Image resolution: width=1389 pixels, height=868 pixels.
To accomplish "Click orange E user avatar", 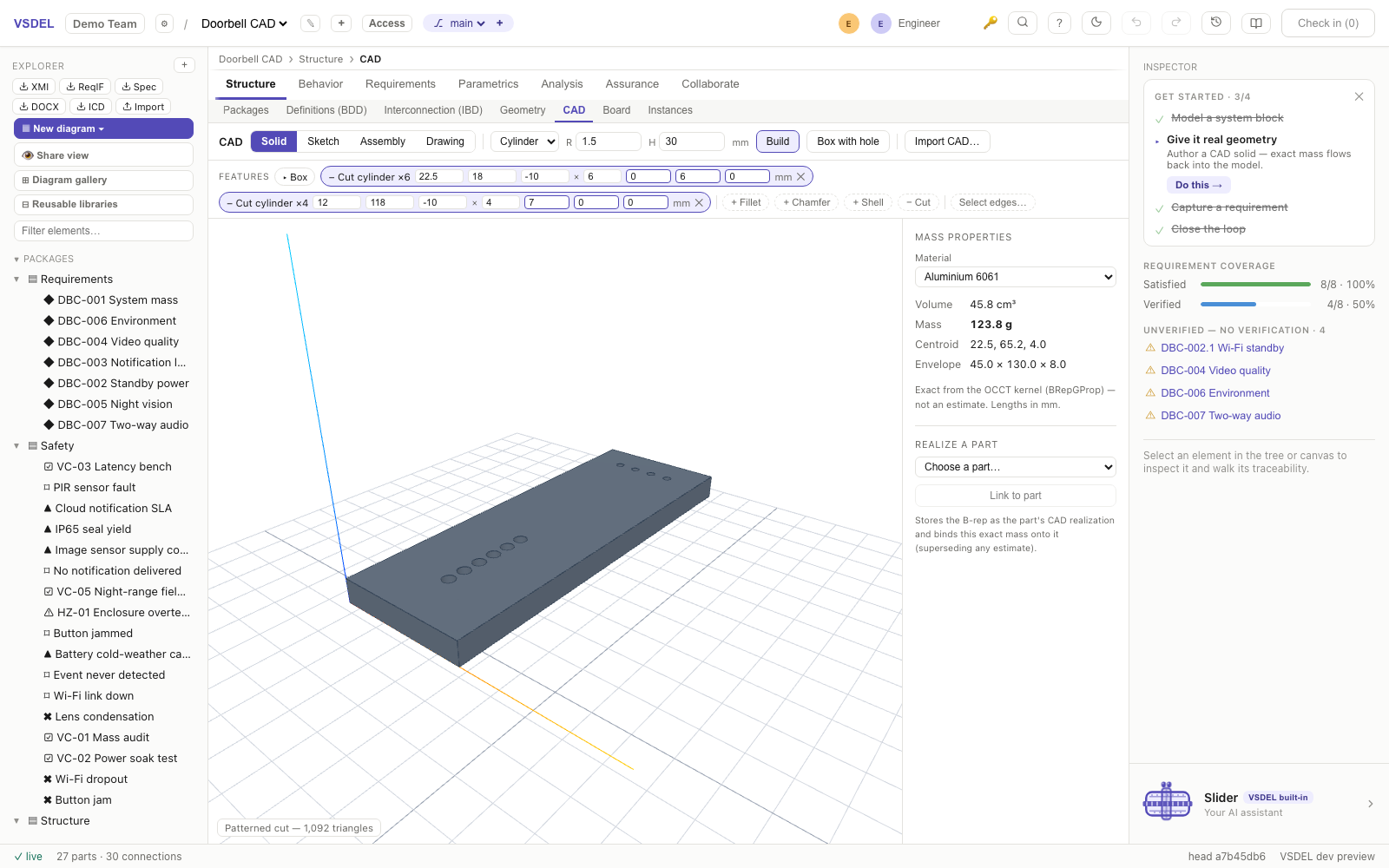I will click(849, 23).
